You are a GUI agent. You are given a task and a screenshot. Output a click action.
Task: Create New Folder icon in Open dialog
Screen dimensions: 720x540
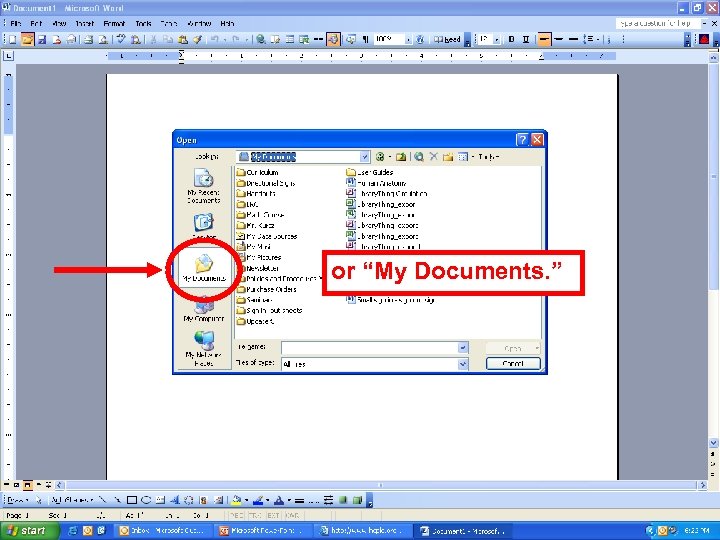(x=448, y=157)
